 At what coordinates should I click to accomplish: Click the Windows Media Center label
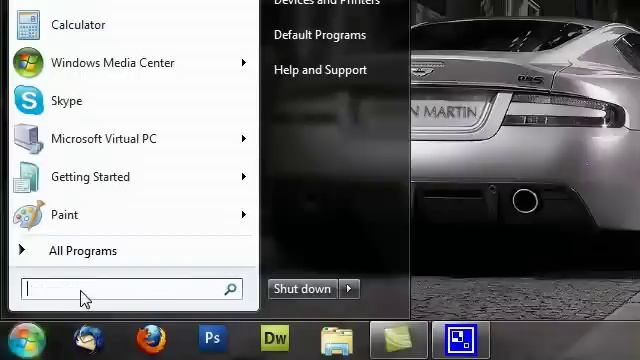(113, 63)
